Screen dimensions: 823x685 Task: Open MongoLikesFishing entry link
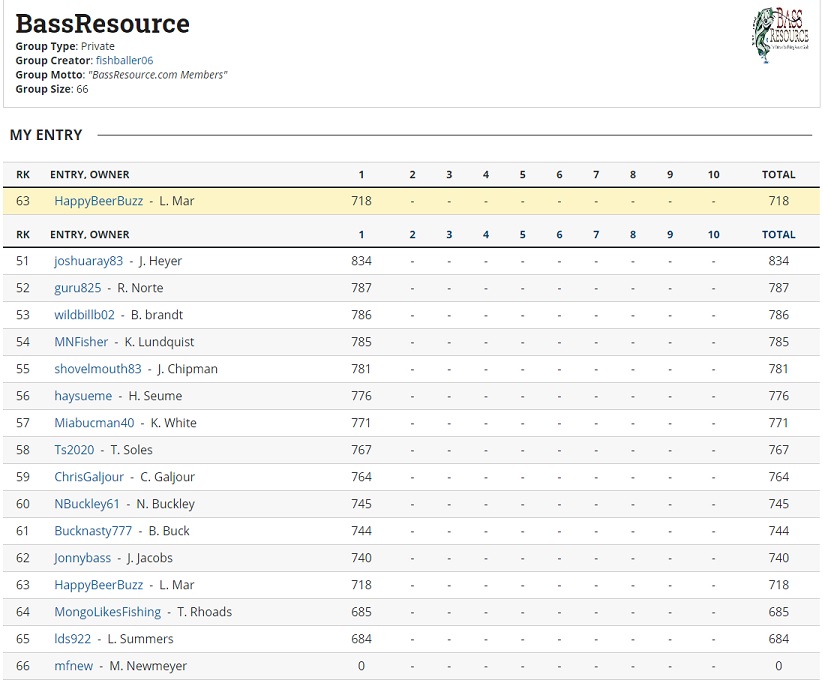tap(108, 612)
